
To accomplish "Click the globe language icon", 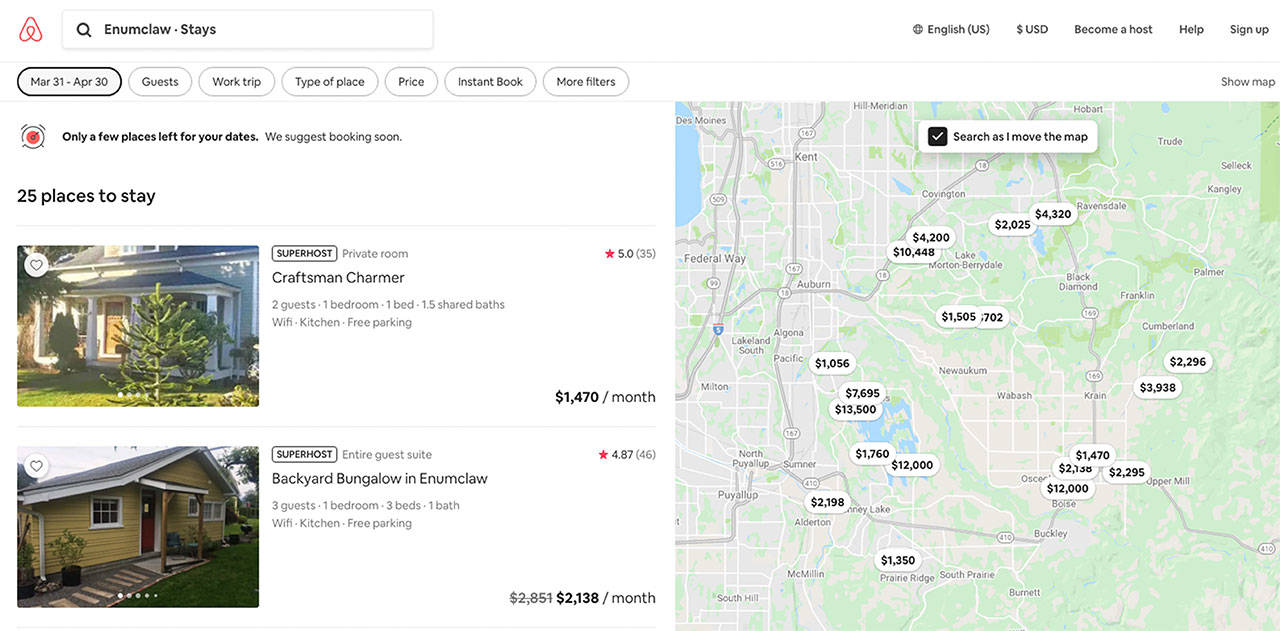I will point(918,30).
